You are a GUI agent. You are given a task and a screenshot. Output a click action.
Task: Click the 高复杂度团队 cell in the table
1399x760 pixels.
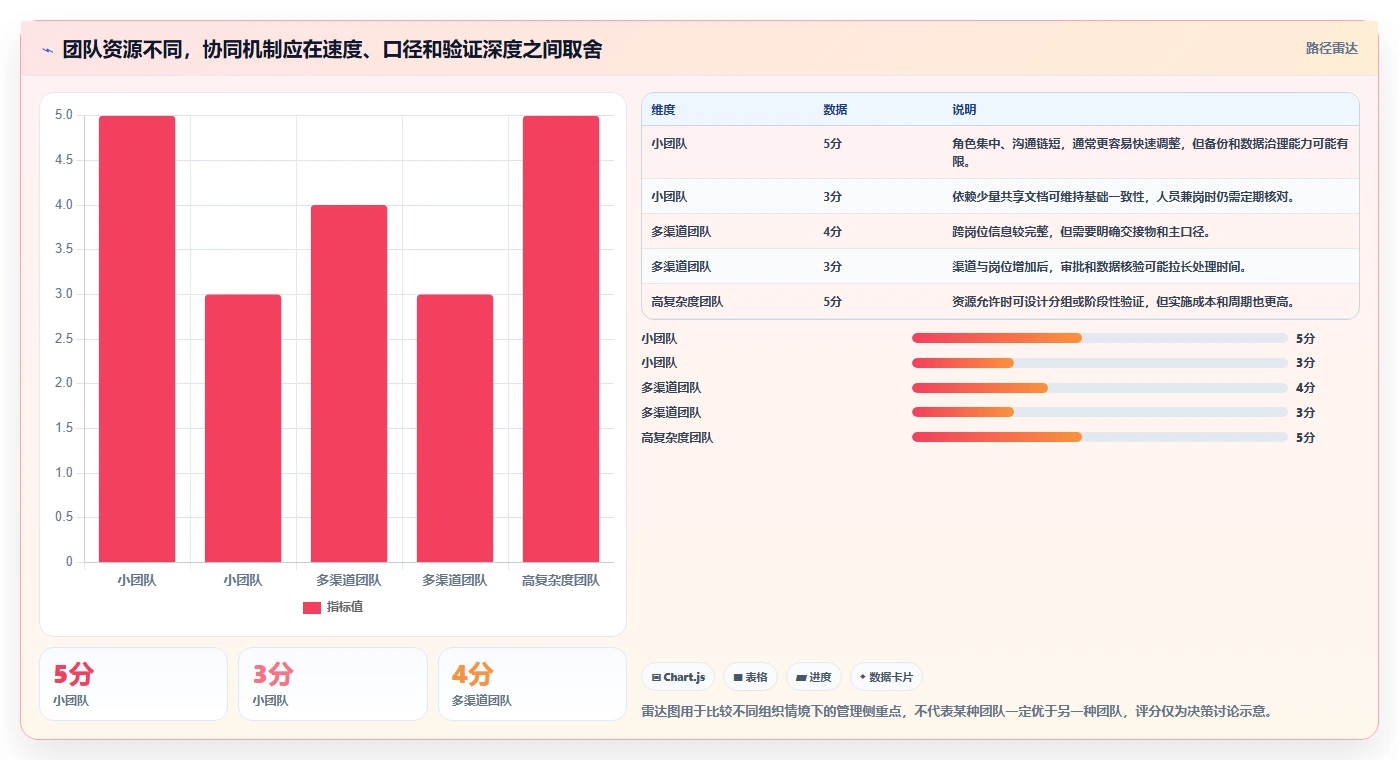coord(687,302)
